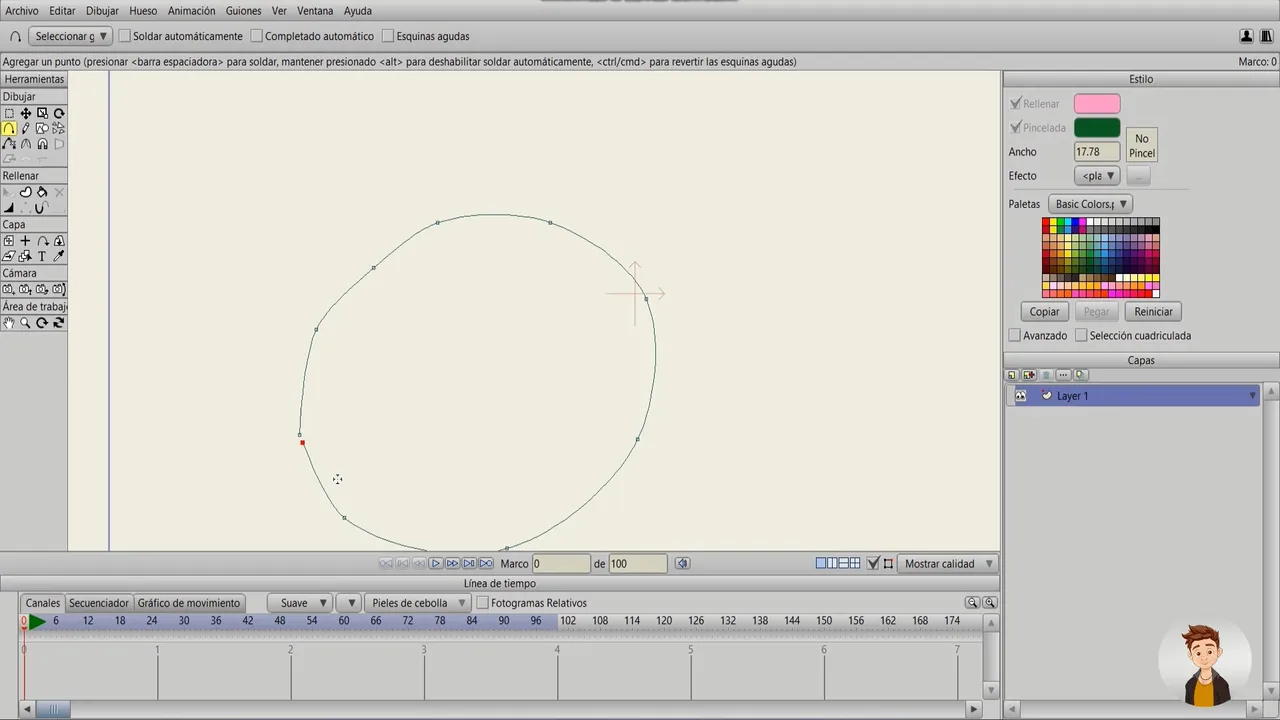Click the Copiar button
This screenshot has width=1280, height=720.
[1045, 312]
